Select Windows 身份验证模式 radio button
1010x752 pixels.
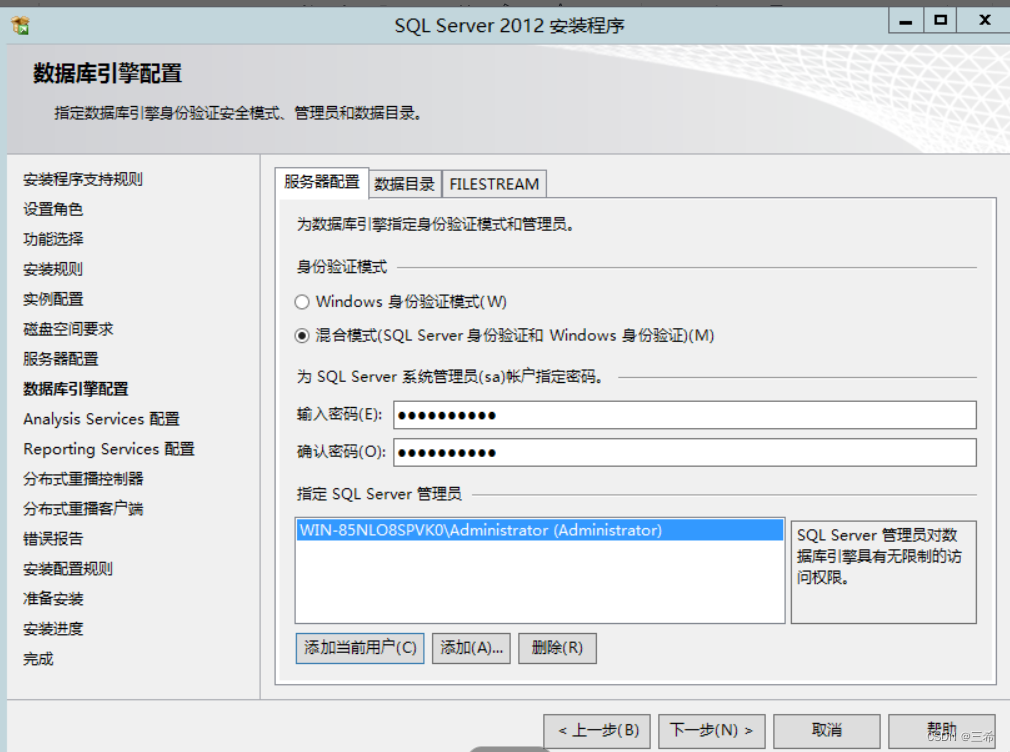(302, 301)
